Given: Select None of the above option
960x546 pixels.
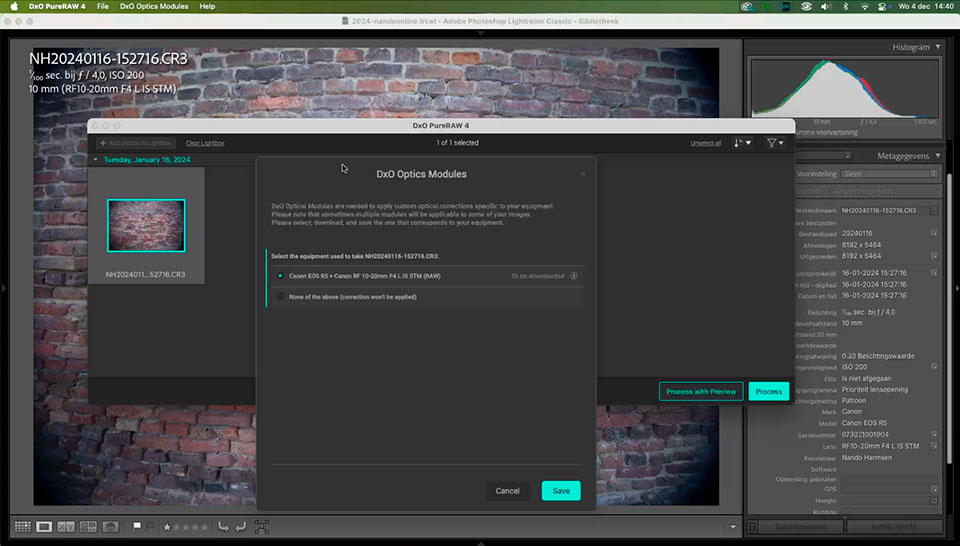Looking at the screenshot, I should 426,297.
